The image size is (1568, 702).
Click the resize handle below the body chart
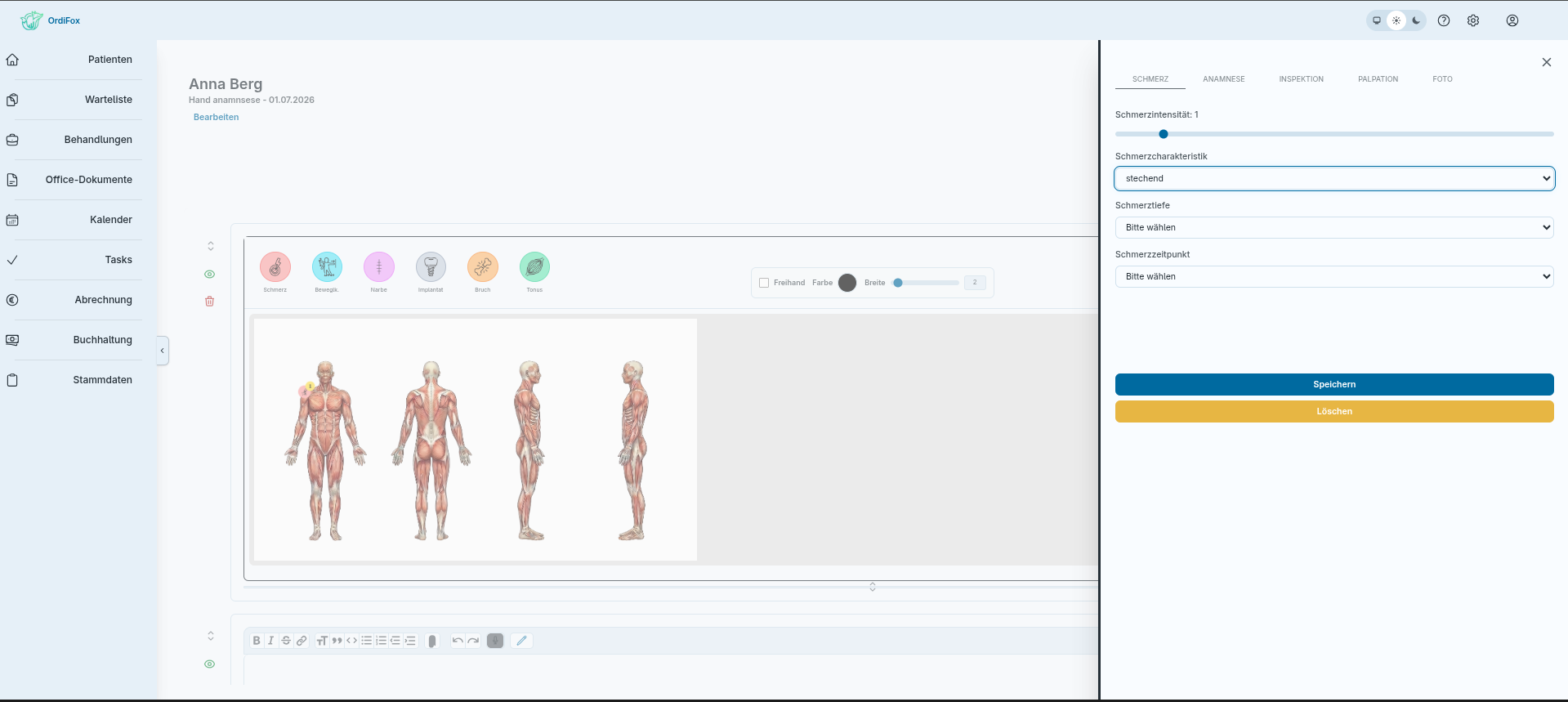(x=873, y=587)
